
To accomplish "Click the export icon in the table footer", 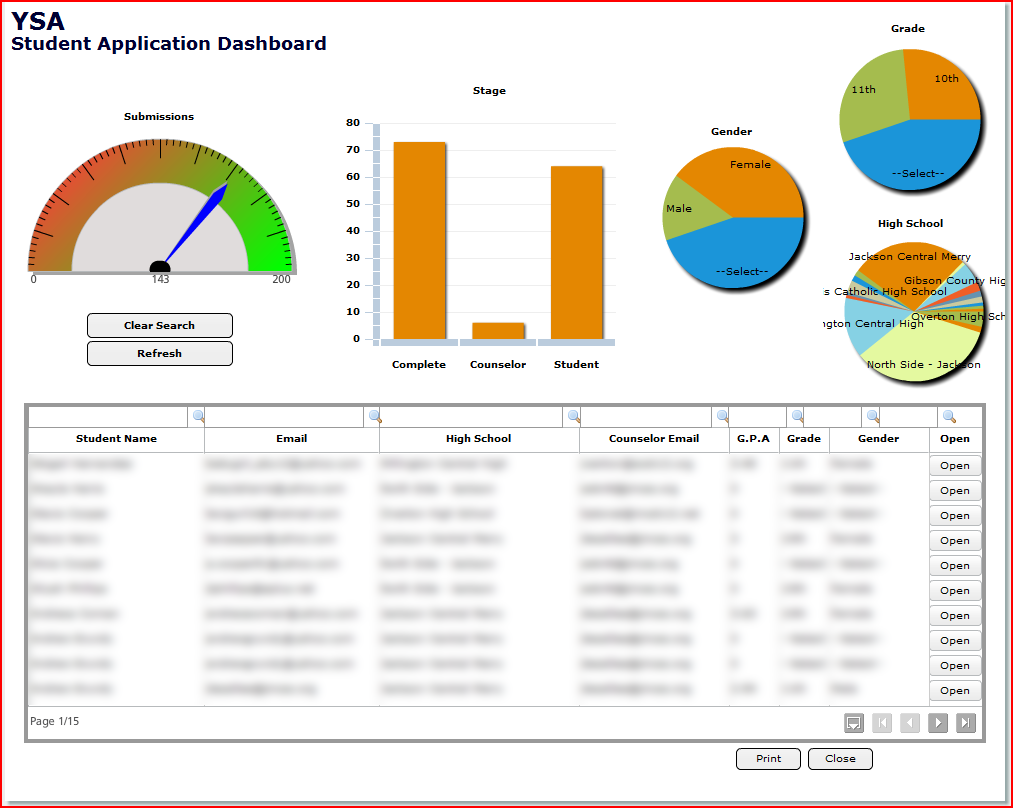I will [853, 723].
